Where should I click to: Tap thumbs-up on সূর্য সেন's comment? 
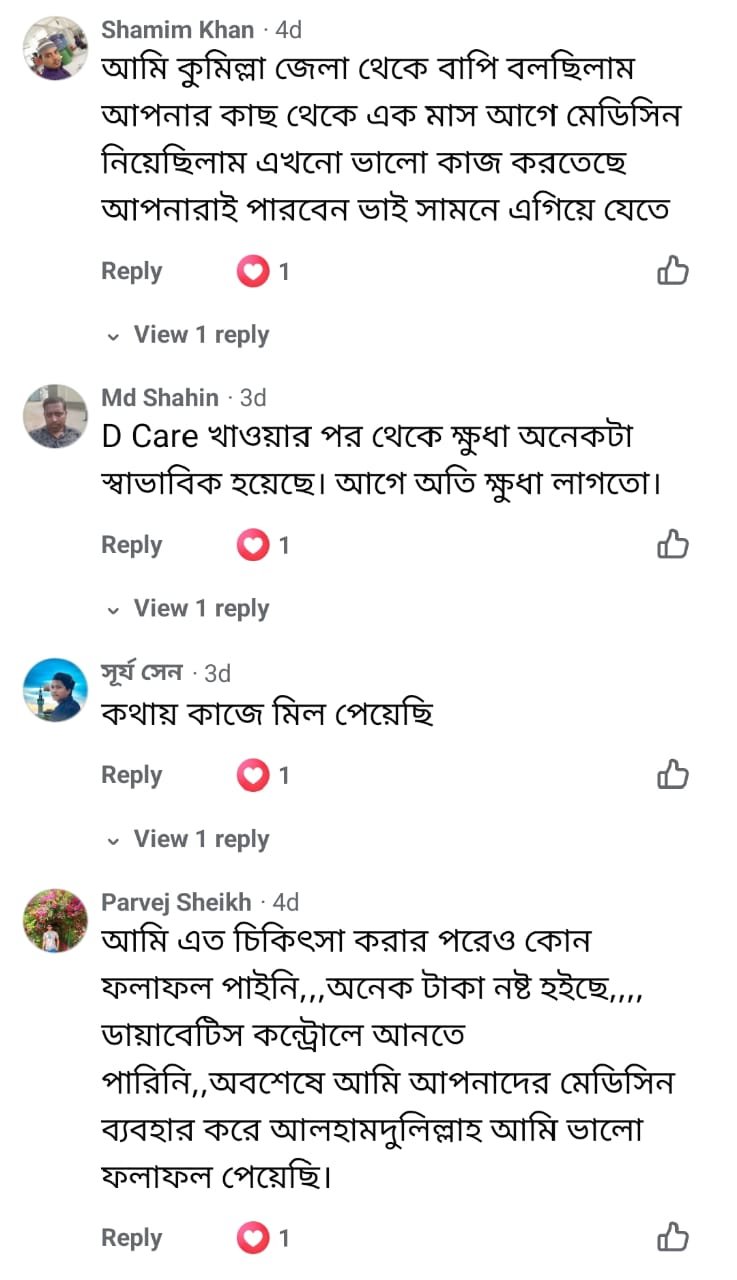(x=672, y=774)
